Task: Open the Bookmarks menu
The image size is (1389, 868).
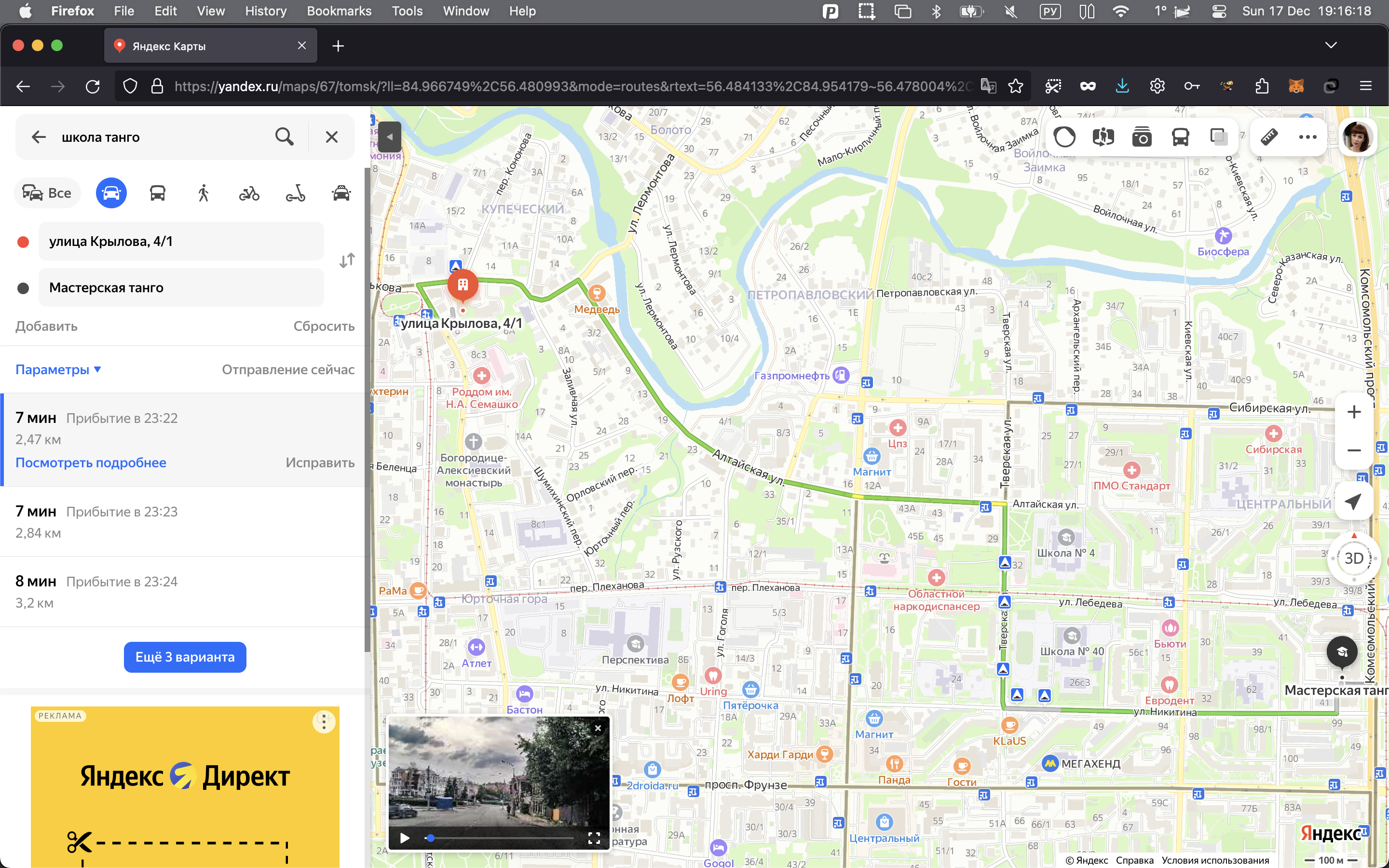Action: [x=339, y=11]
